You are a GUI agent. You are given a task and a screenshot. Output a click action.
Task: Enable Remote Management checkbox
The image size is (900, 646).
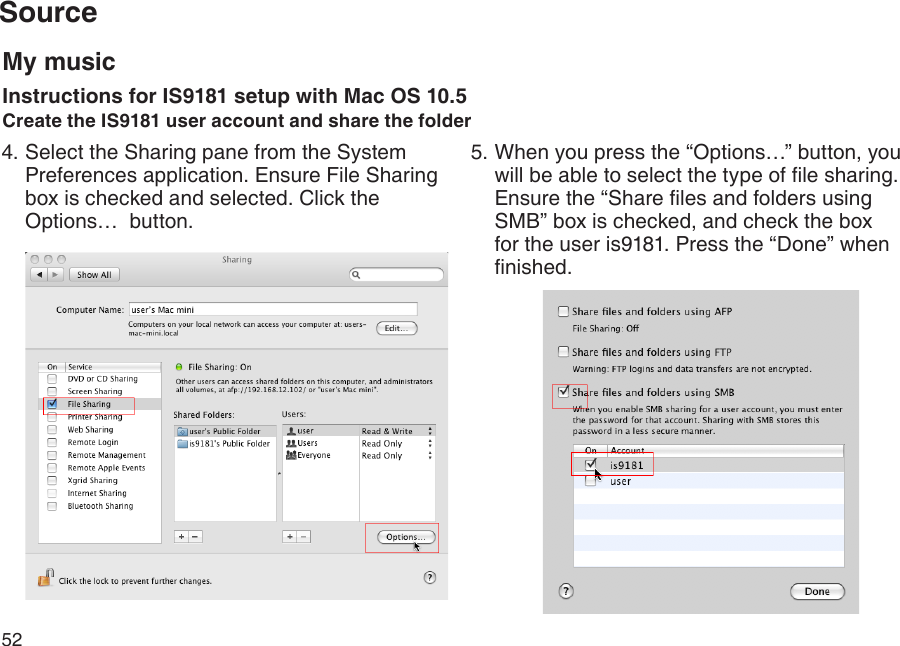(x=52, y=455)
